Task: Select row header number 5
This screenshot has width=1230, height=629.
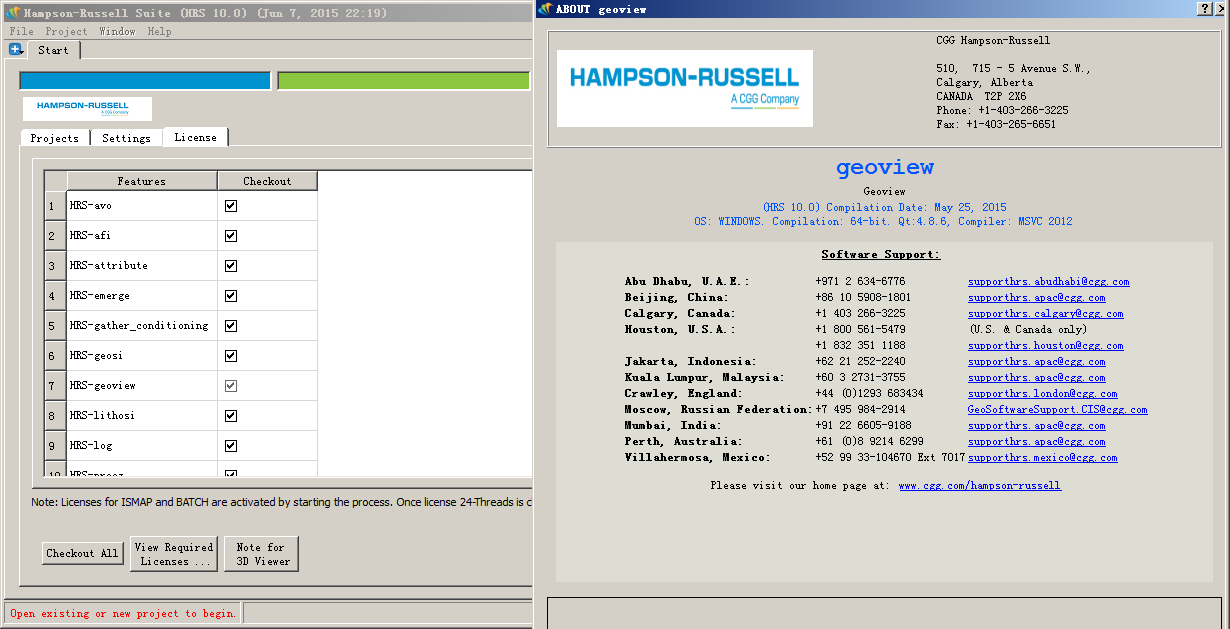Action: 55,326
